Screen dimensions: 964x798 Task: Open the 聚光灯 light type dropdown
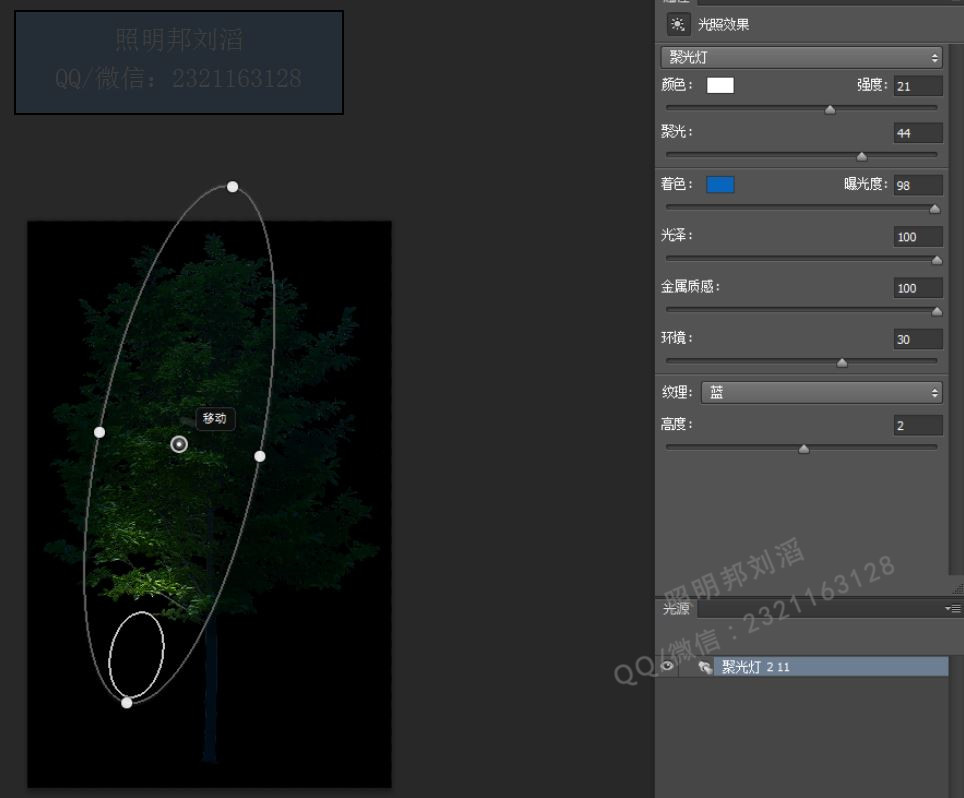802,58
